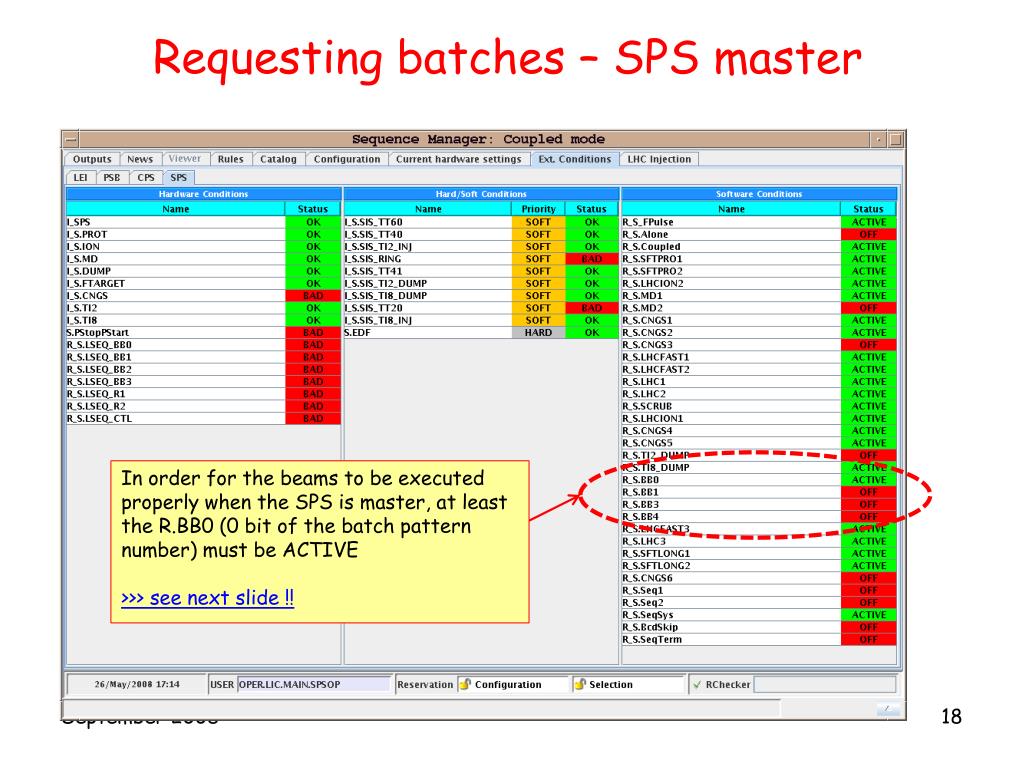Switch to the Configuration tab

pos(347,159)
